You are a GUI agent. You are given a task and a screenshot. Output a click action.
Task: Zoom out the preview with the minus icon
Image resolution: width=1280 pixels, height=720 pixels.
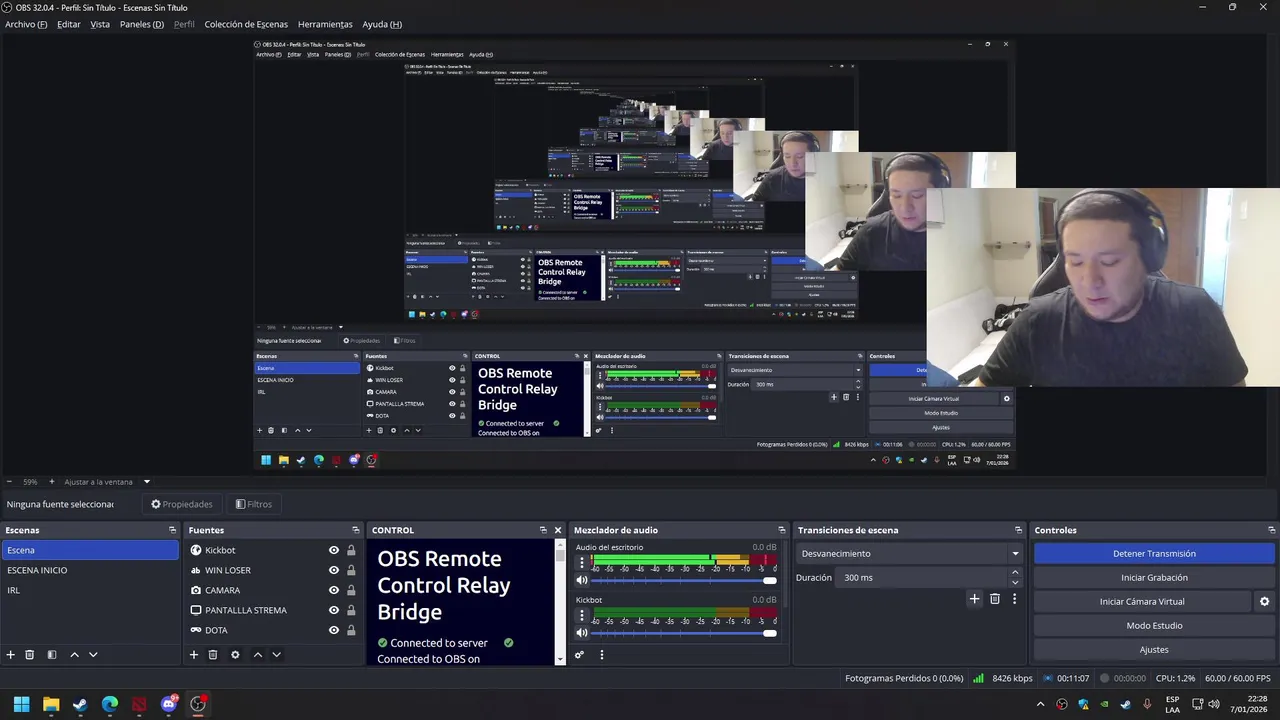tap(9, 482)
